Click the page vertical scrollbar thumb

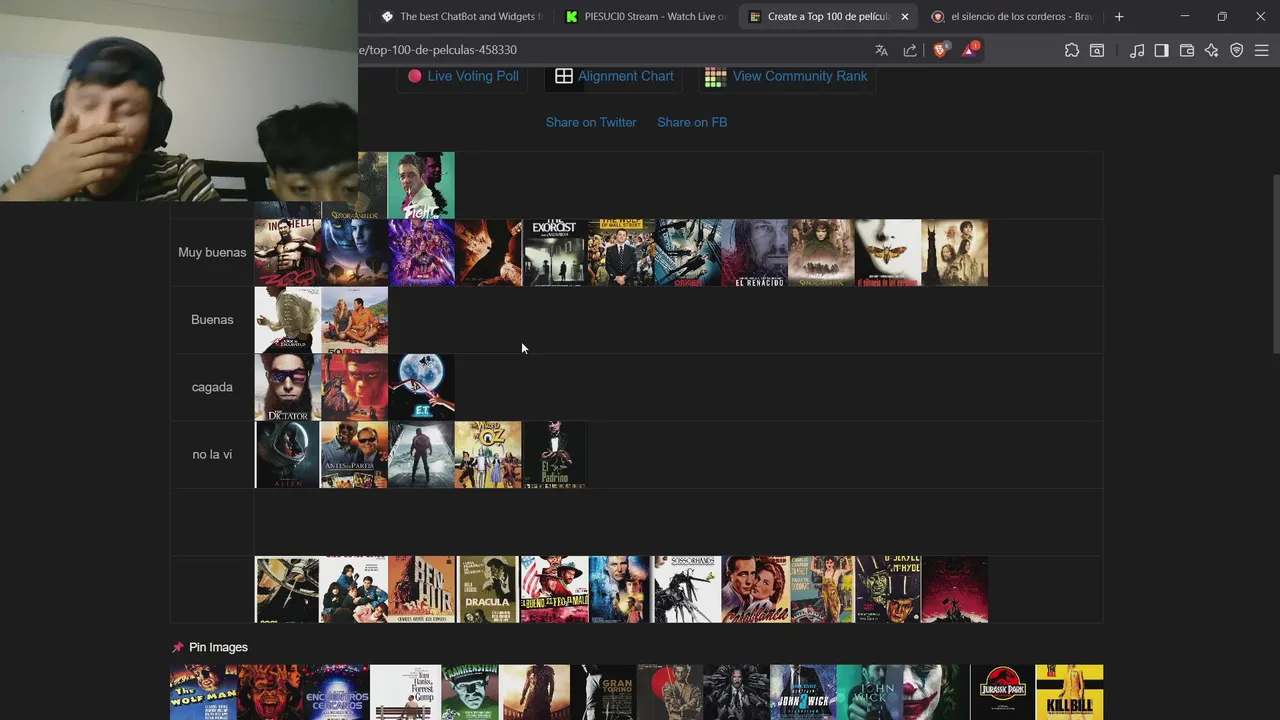point(1274,263)
